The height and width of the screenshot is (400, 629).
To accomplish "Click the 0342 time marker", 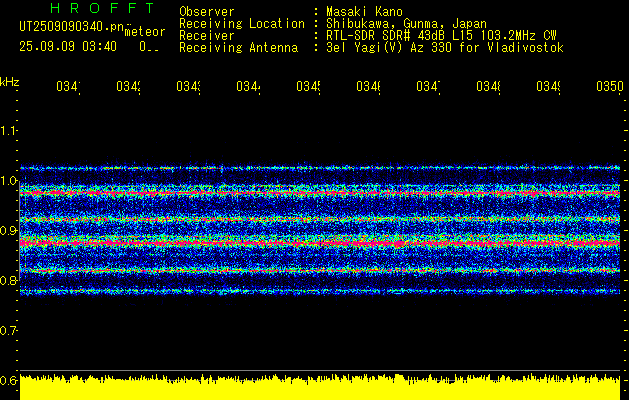I will 128,87.
